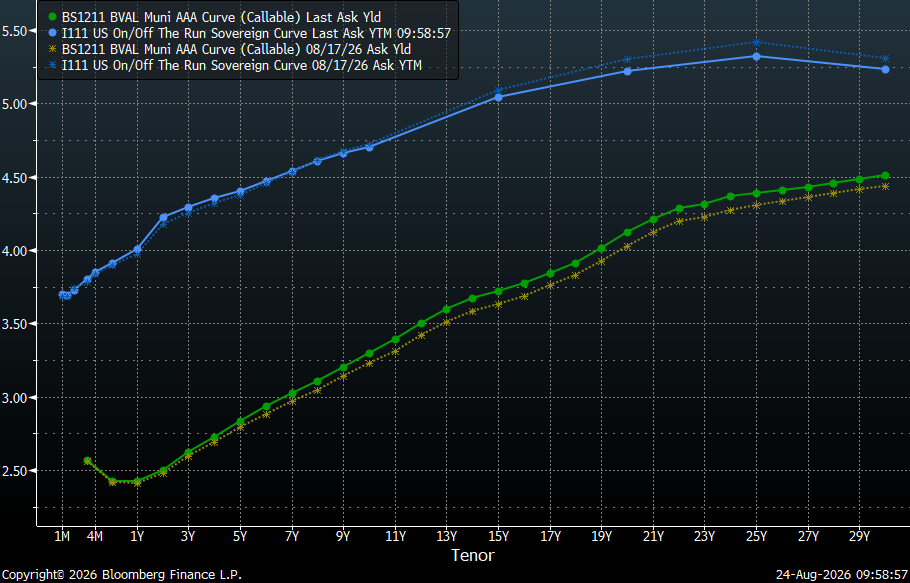Screen dimensions: 910x583
Task: Click the yellow dotted muni point at 30Y
Action: (x=885, y=186)
